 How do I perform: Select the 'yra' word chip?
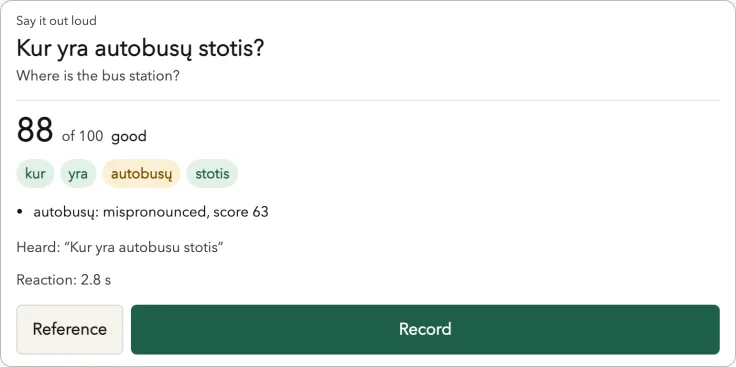(x=78, y=174)
